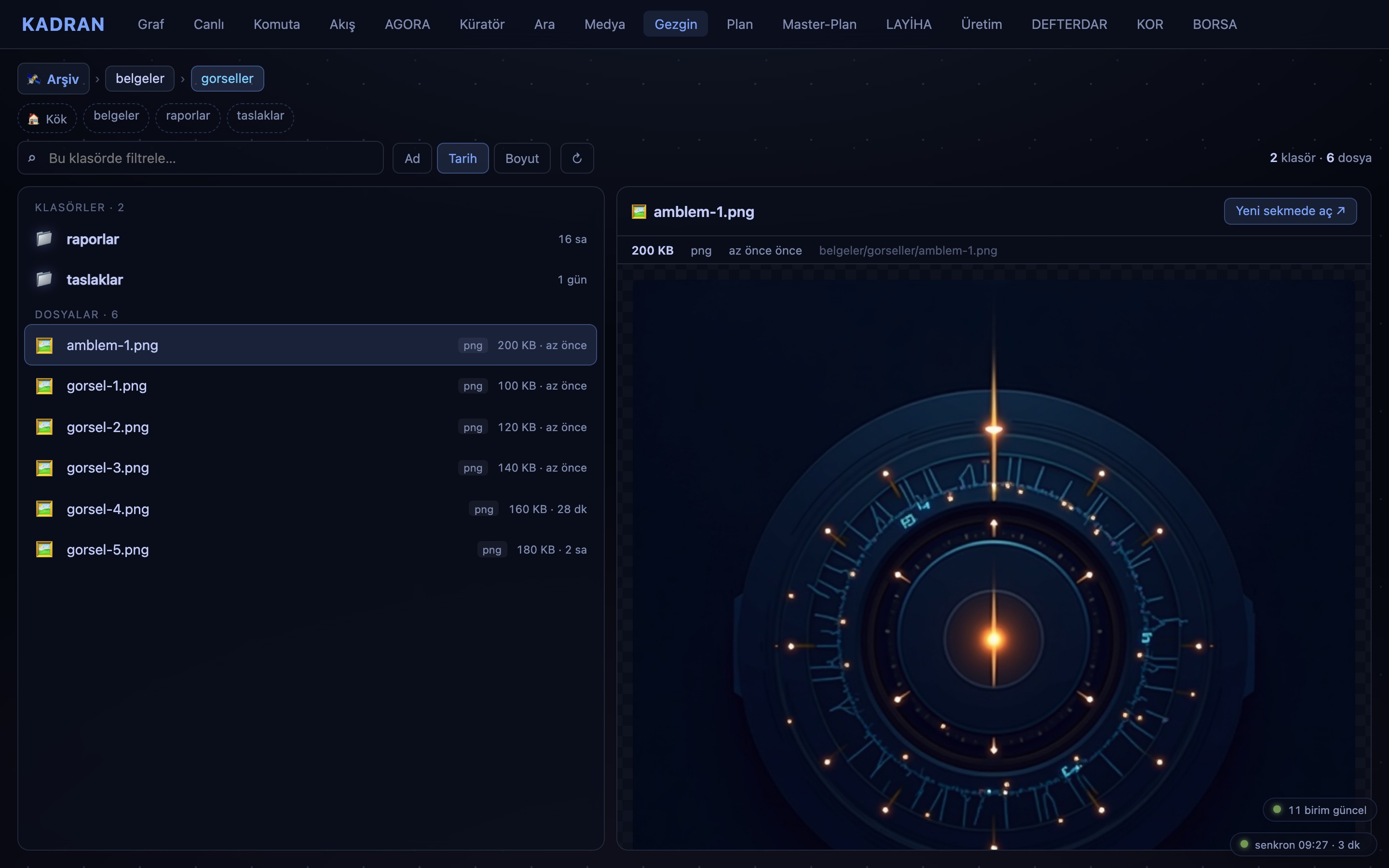The image size is (1389, 868).
Task: Jump to Kök shortcut chip
Action: coord(47,118)
